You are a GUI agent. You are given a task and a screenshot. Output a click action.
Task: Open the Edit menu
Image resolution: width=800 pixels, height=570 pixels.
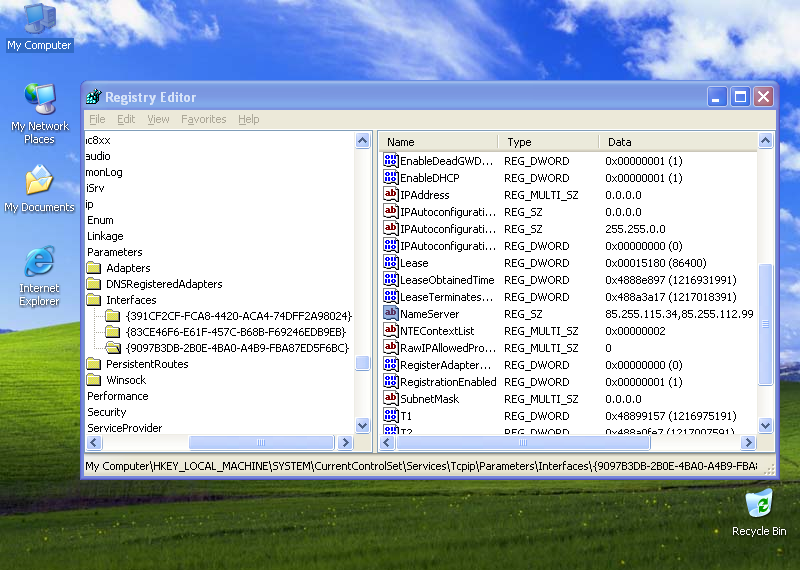click(126, 119)
